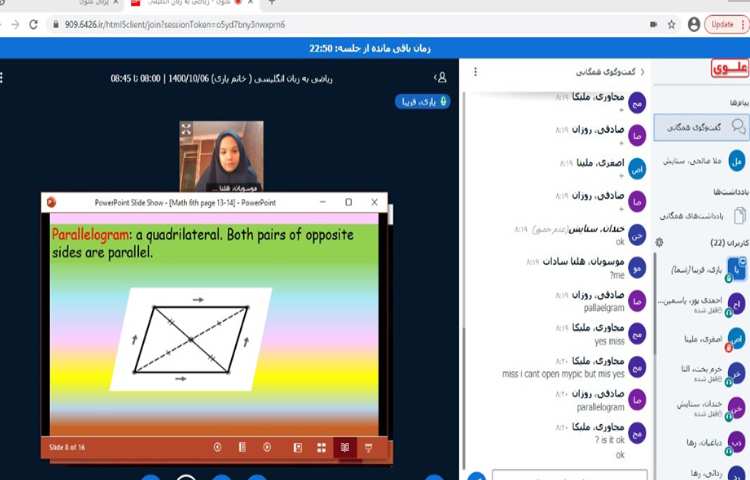Screen dimensions: 750x480
Task: Reload the browser page
Action: [33, 24]
